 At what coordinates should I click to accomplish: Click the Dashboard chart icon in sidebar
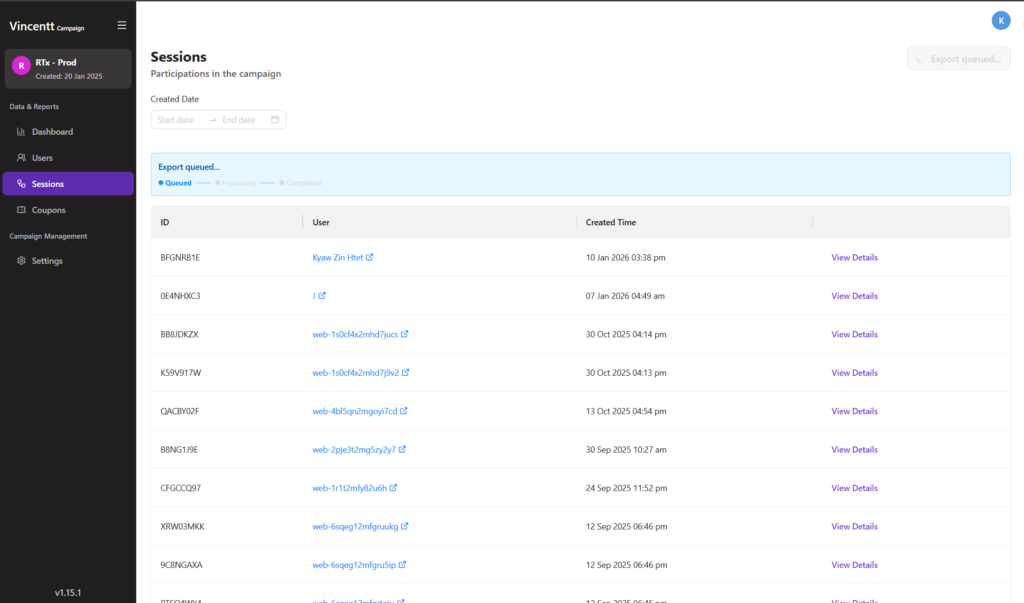click(x=22, y=132)
